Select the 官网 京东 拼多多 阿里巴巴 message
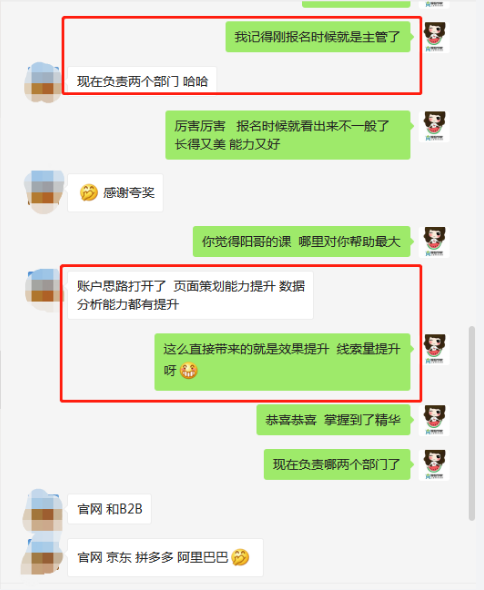The image size is (484, 590). click(x=165, y=557)
